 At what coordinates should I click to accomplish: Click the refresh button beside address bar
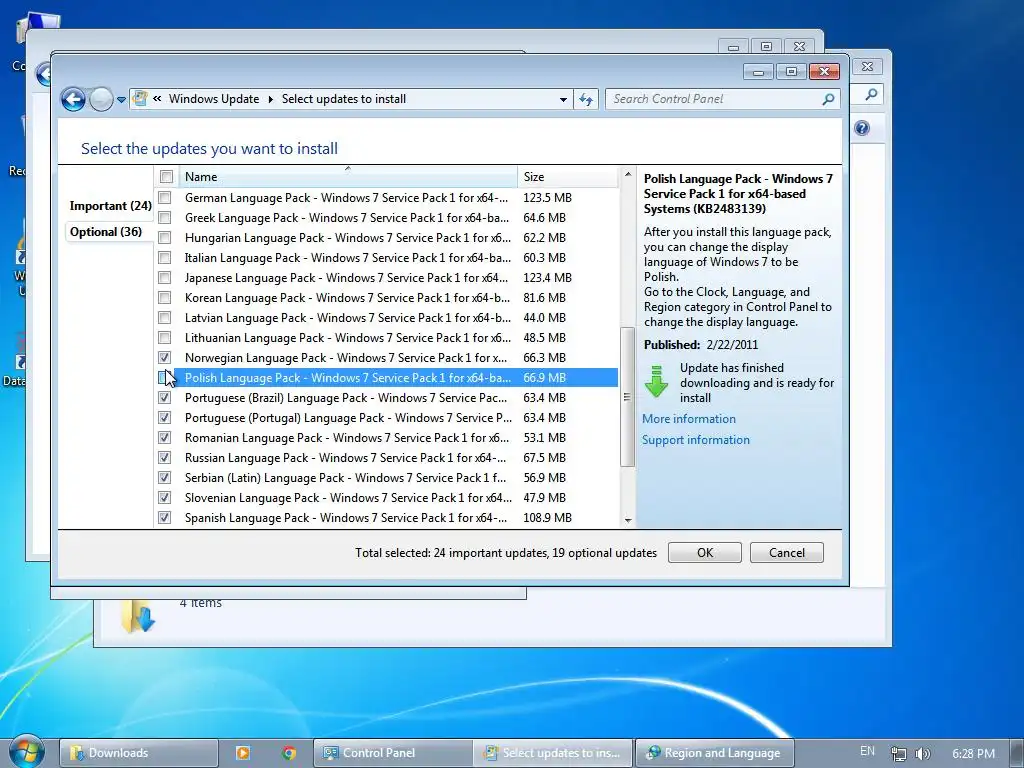pyautogui.click(x=586, y=99)
